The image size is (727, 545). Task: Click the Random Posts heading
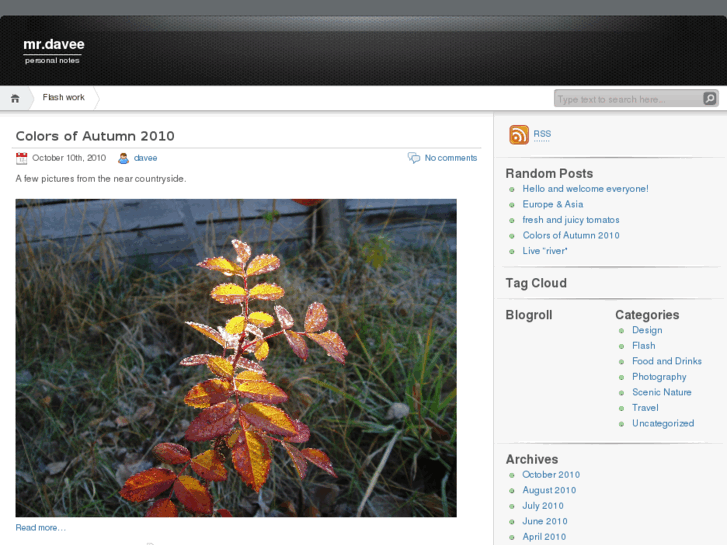[x=549, y=173]
